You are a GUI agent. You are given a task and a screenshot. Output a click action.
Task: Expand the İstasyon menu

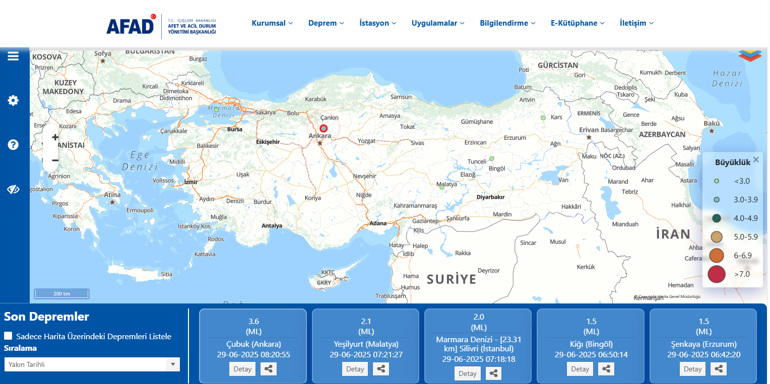coord(378,23)
